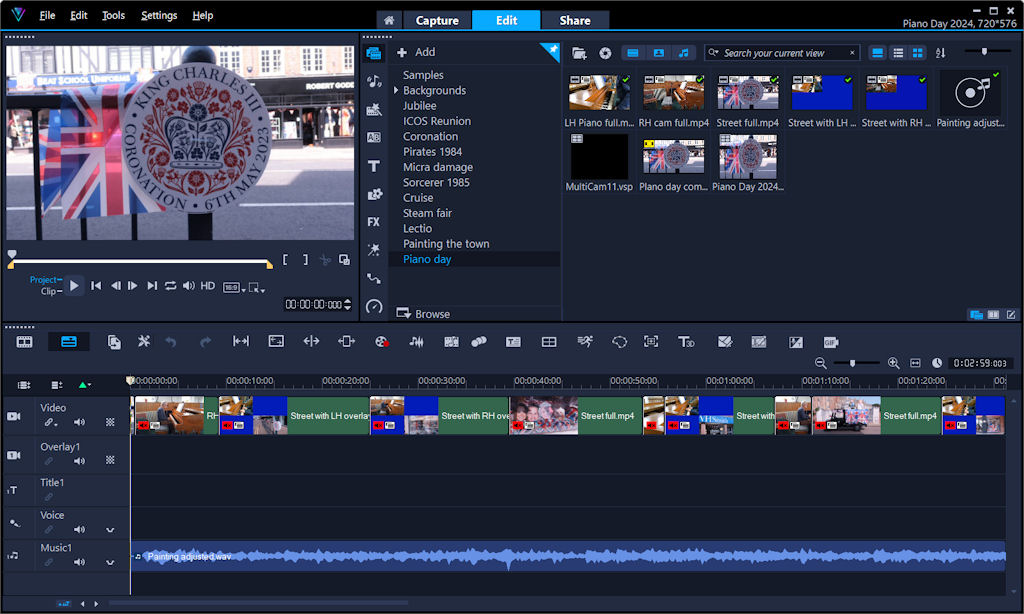Click the search your current view field
The width and height of the screenshot is (1024, 614).
pos(782,53)
